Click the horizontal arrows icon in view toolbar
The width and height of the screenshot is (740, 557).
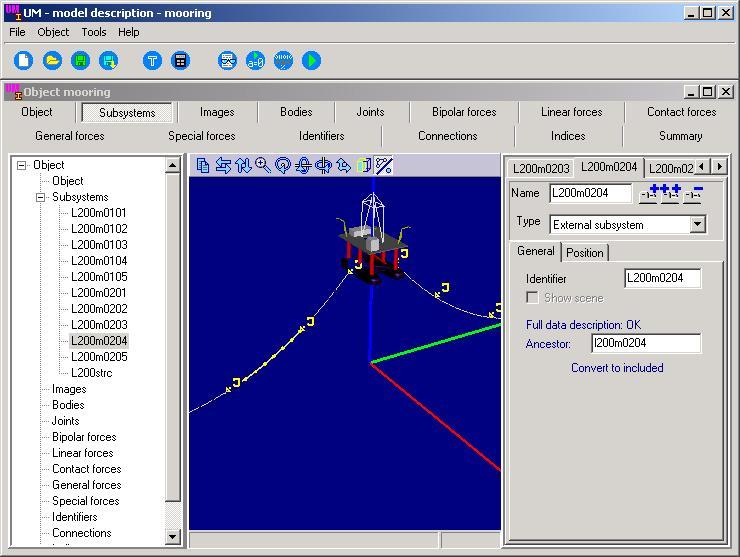click(x=223, y=166)
